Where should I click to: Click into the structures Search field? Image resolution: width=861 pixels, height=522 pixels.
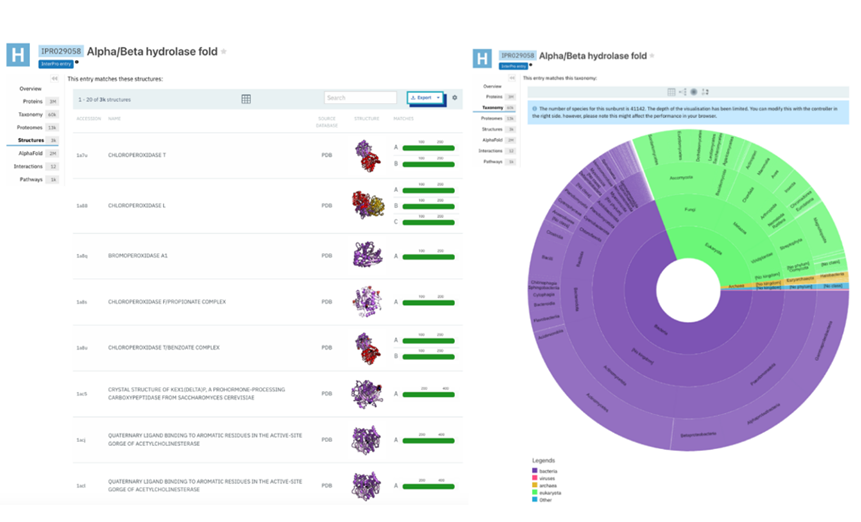point(360,98)
